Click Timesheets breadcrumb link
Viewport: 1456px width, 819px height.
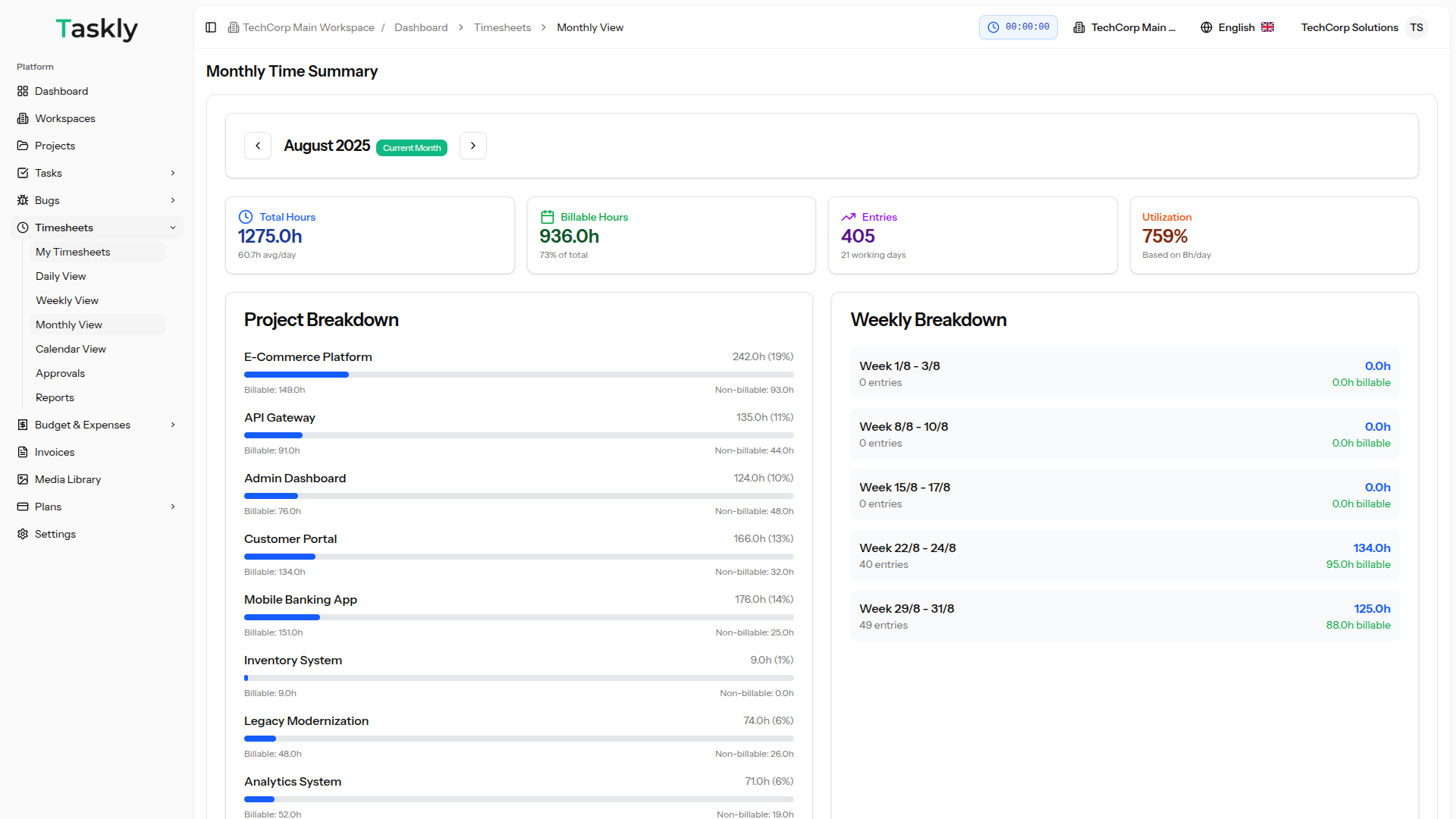pos(502,27)
